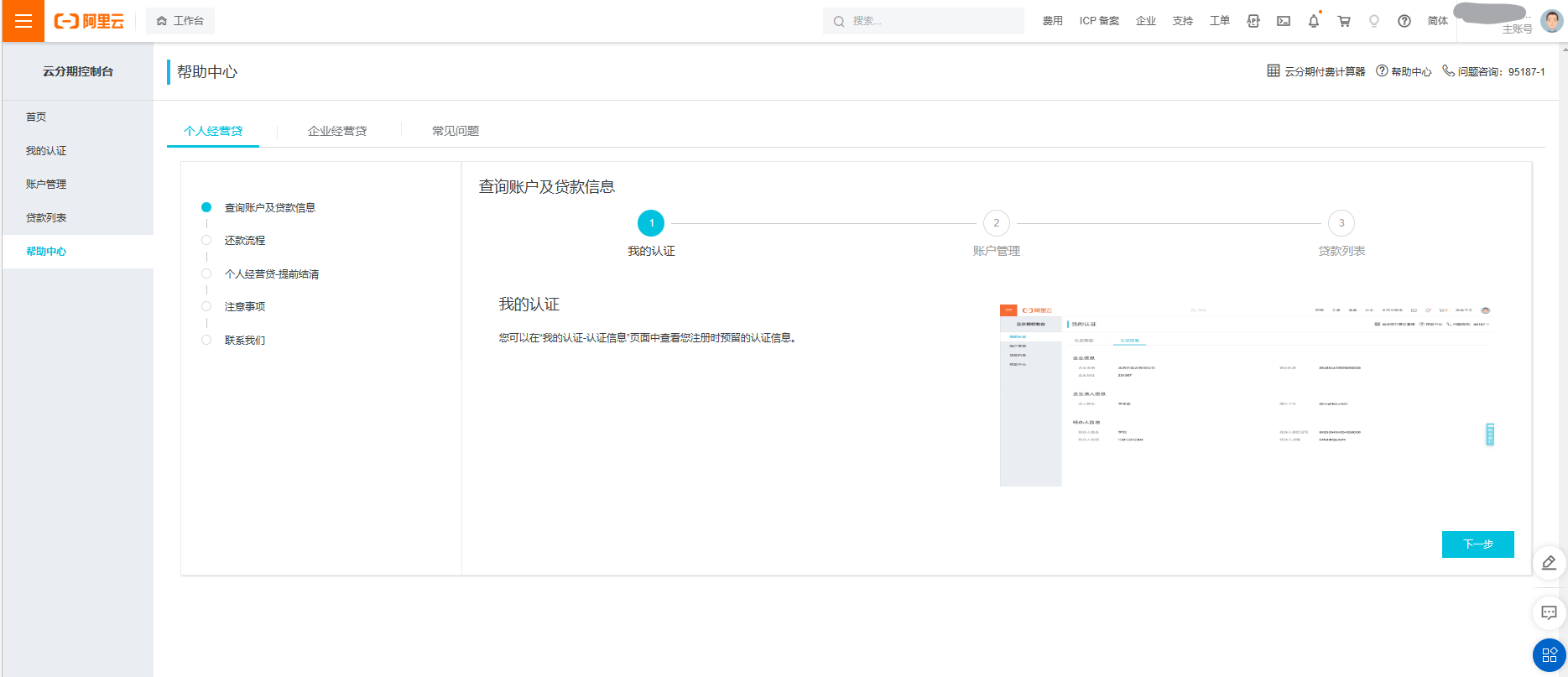Viewport: 1568px width, 677px height.
Task: Open the question mark help icon
Action: (x=1404, y=21)
